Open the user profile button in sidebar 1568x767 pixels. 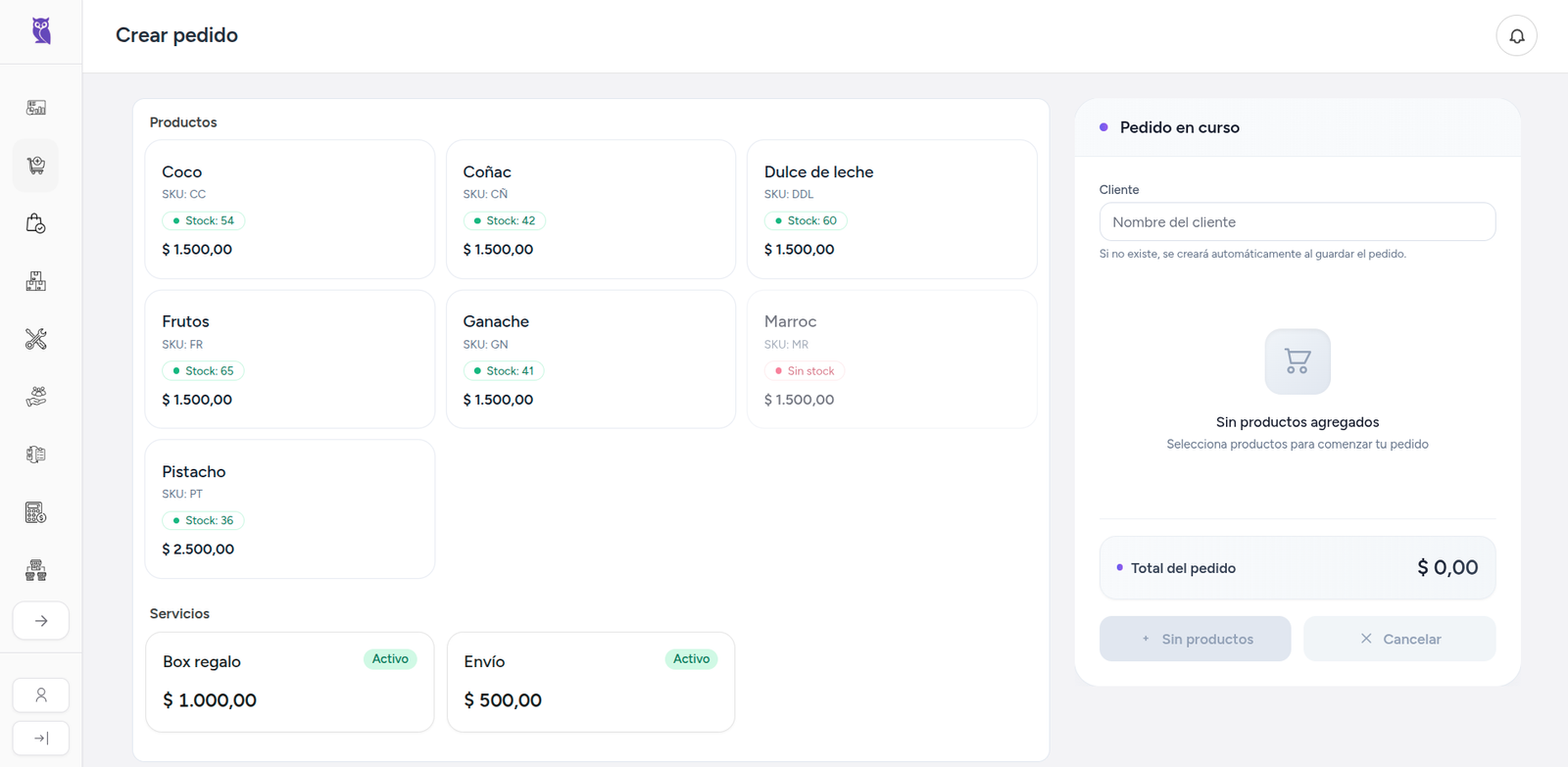pyautogui.click(x=41, y=695)
